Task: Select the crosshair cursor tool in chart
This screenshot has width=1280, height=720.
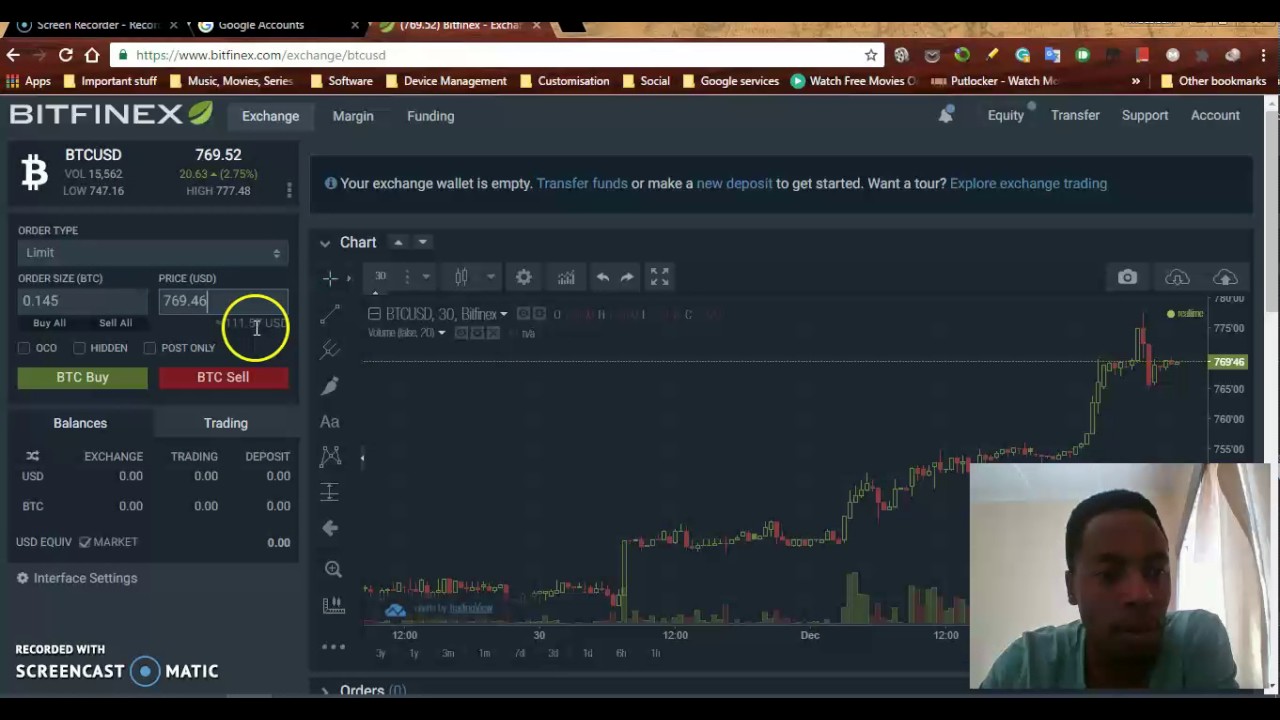Action: (330, 278)
